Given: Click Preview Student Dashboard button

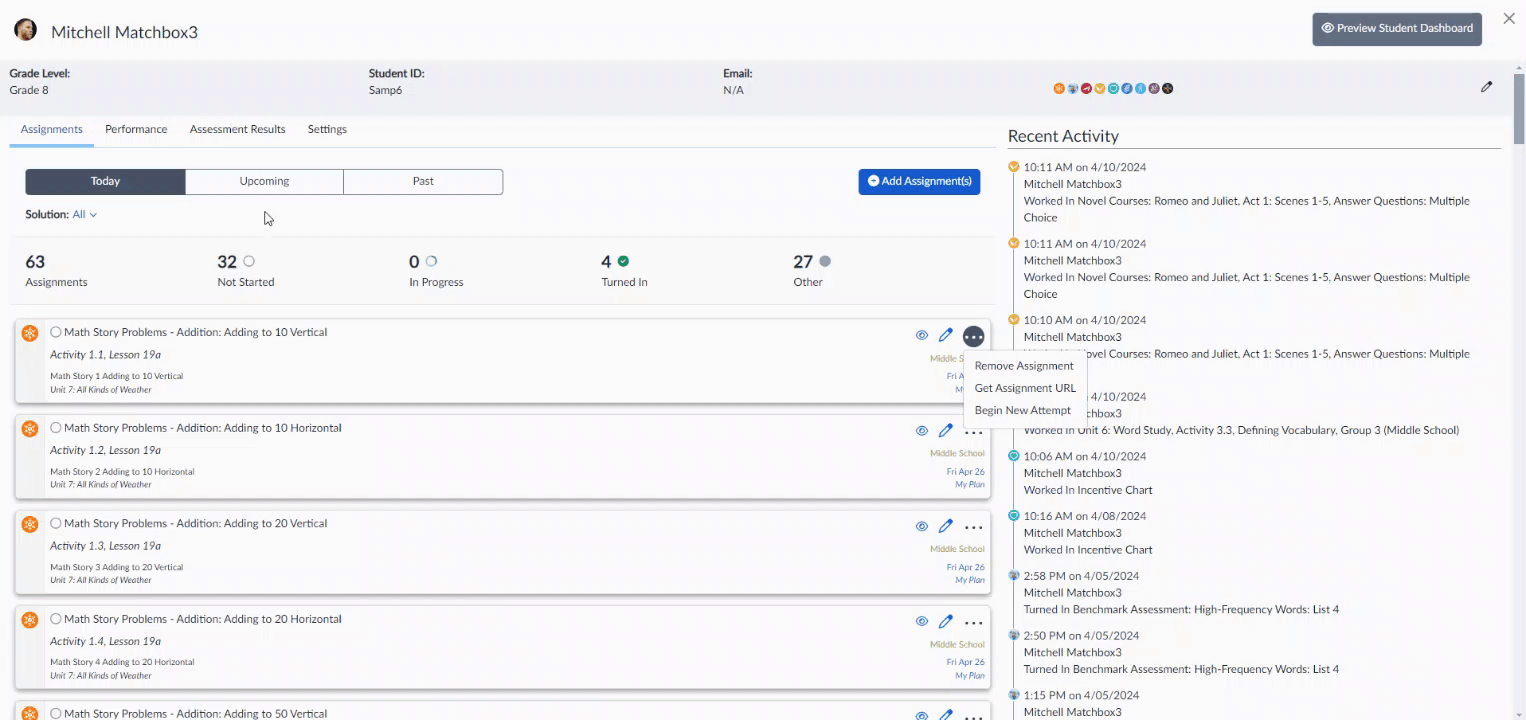Looking at the screenshot, I should tap(1397, 29).
